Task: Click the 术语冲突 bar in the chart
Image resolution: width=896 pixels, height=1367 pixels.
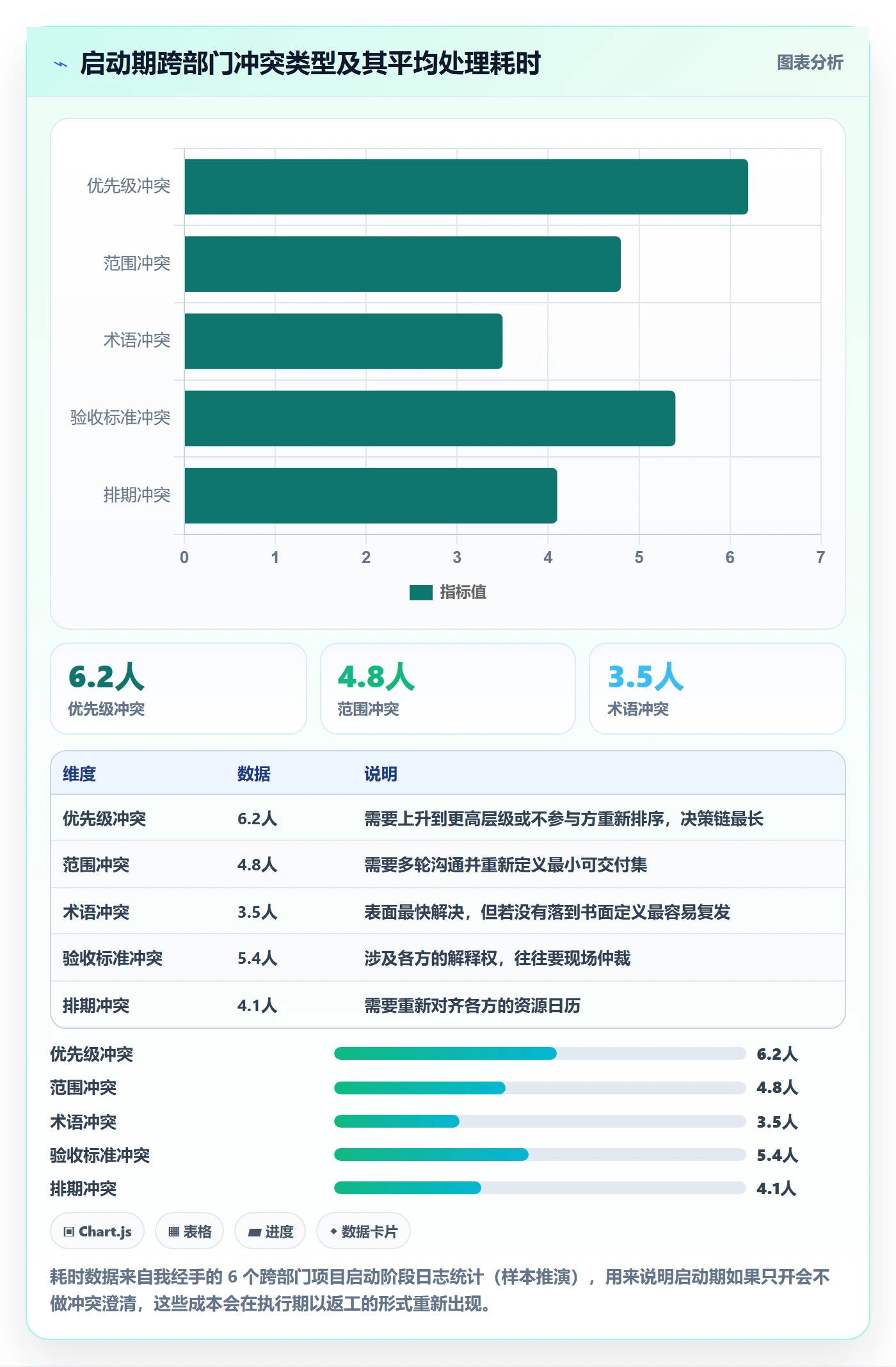Action: coord(343,341)
